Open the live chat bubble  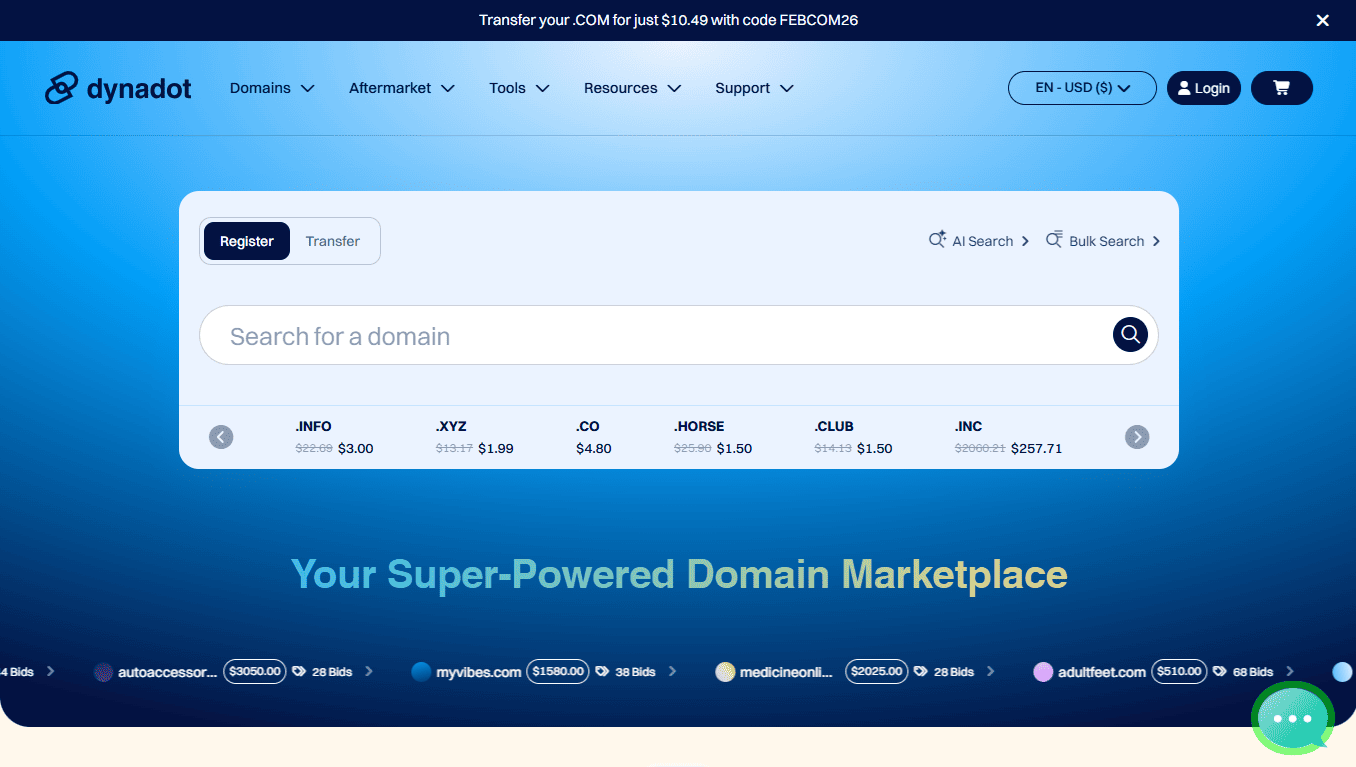coord(1292,718)
